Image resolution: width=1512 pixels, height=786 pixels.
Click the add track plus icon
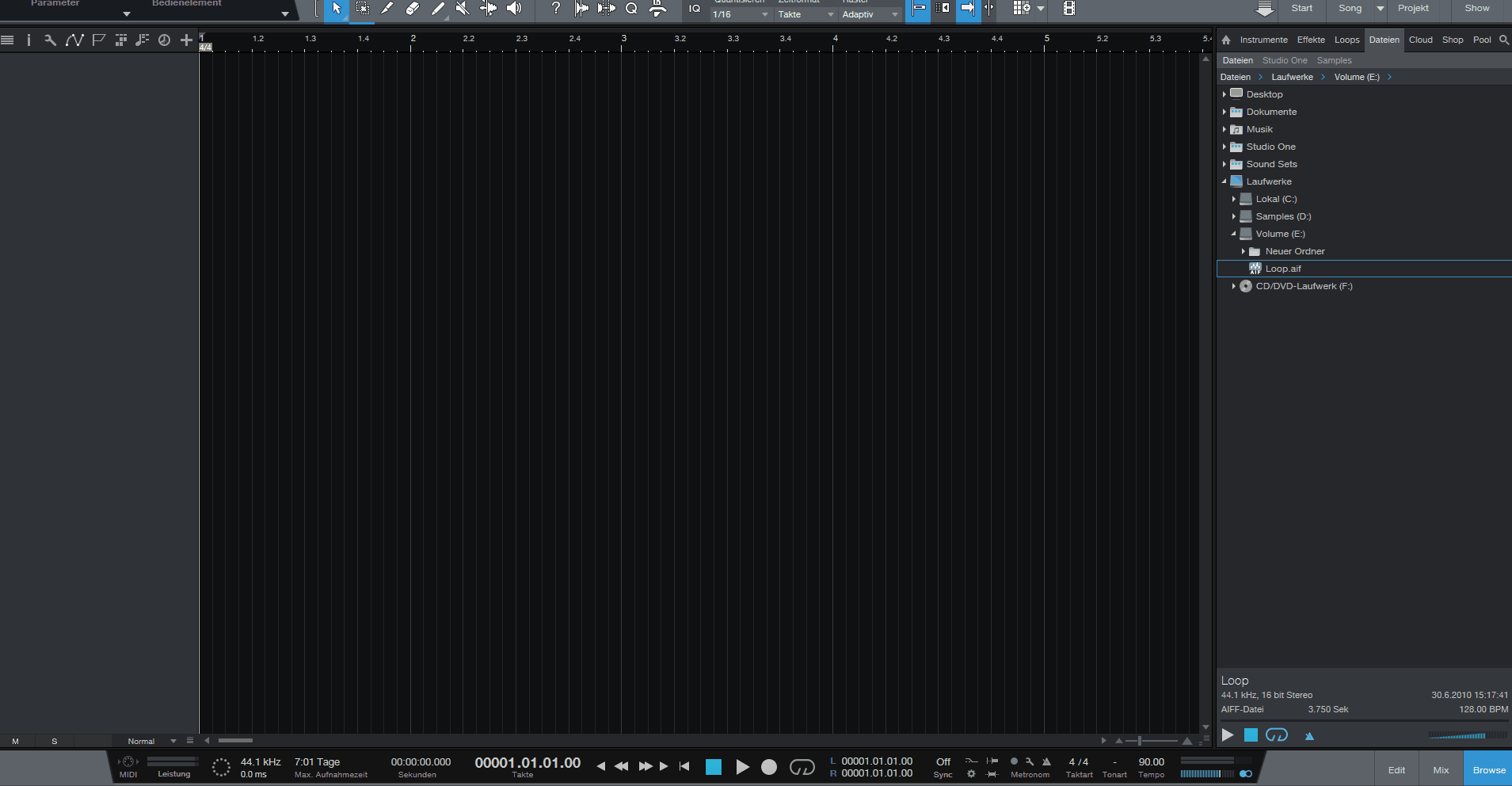(x=186, y=40)
